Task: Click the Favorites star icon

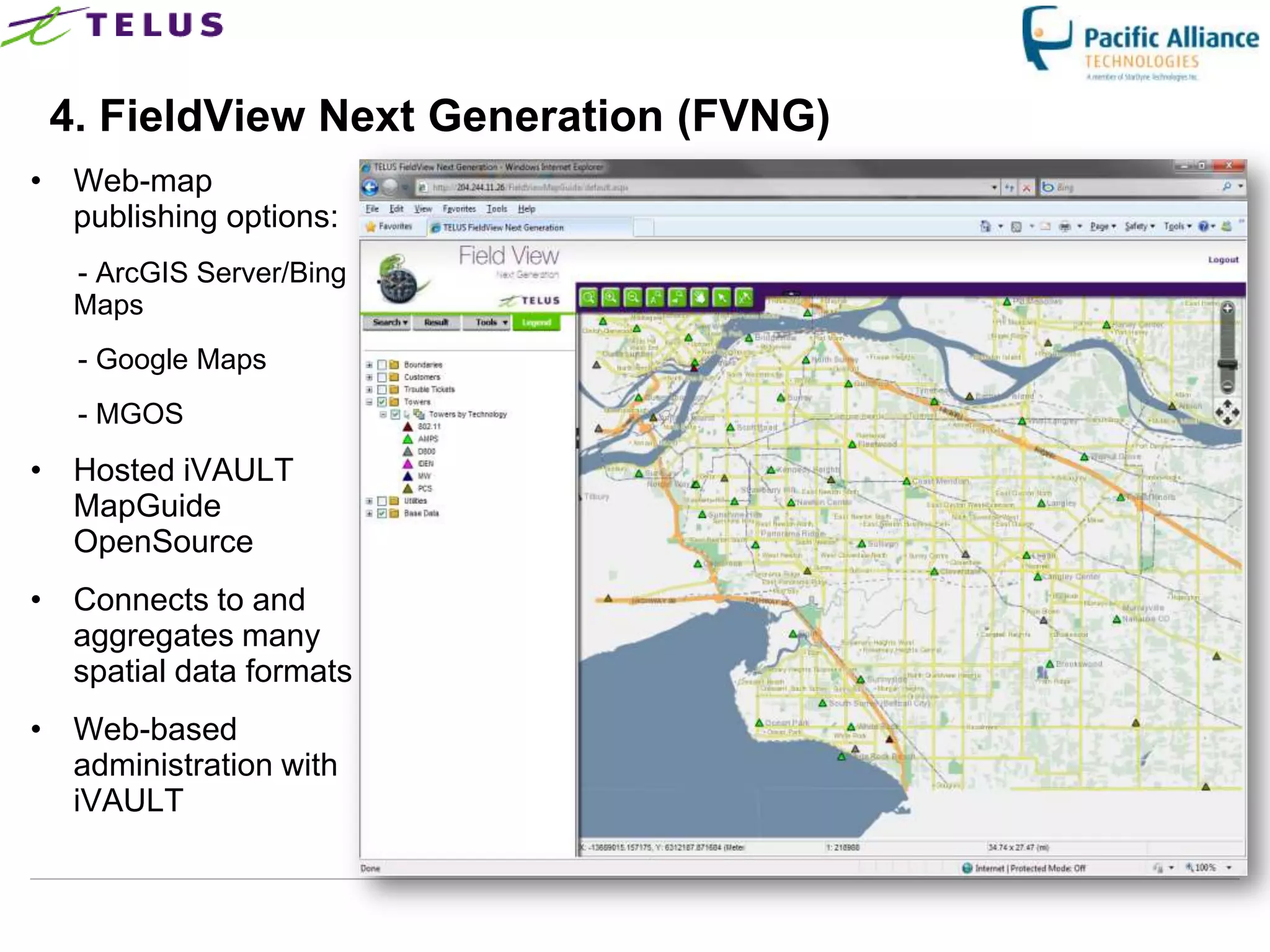Action: tap(371, 227)
